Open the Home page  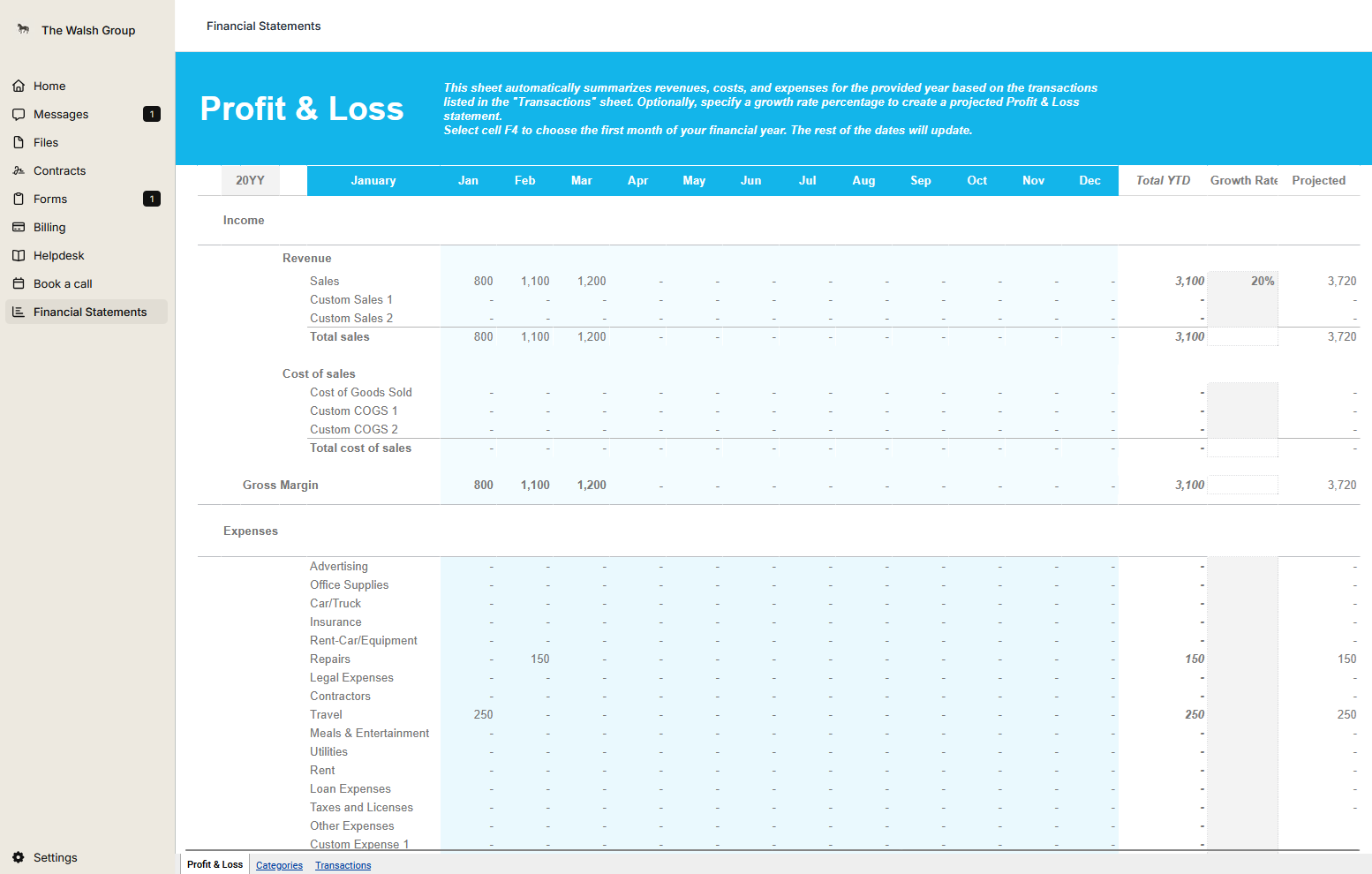(x=87, y=86)
